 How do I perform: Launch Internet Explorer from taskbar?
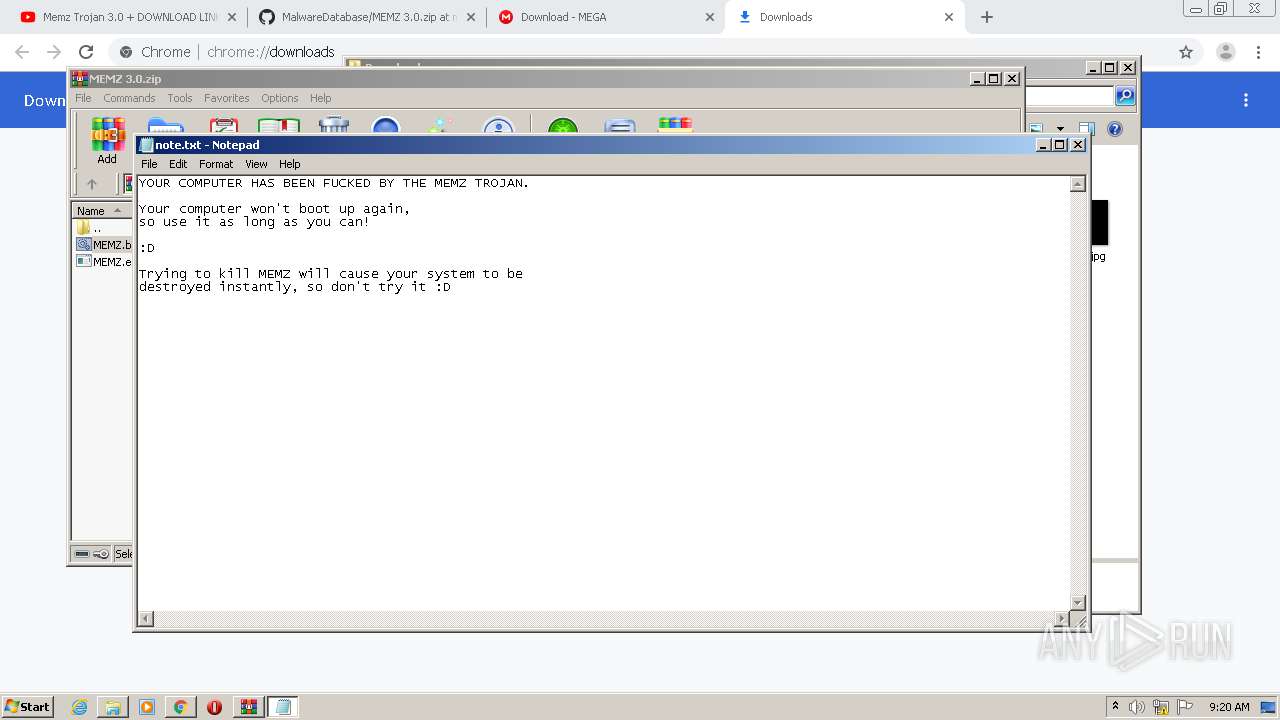coord(80,707)
